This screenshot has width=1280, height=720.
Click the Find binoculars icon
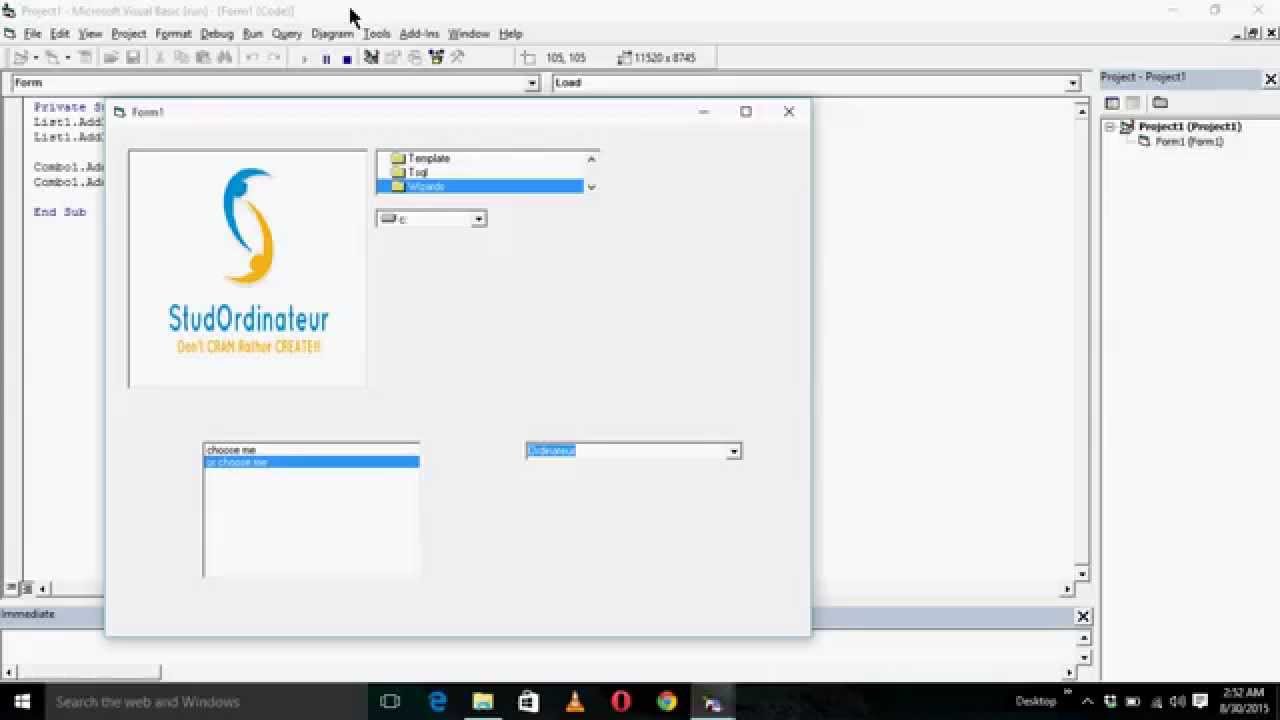224,58
